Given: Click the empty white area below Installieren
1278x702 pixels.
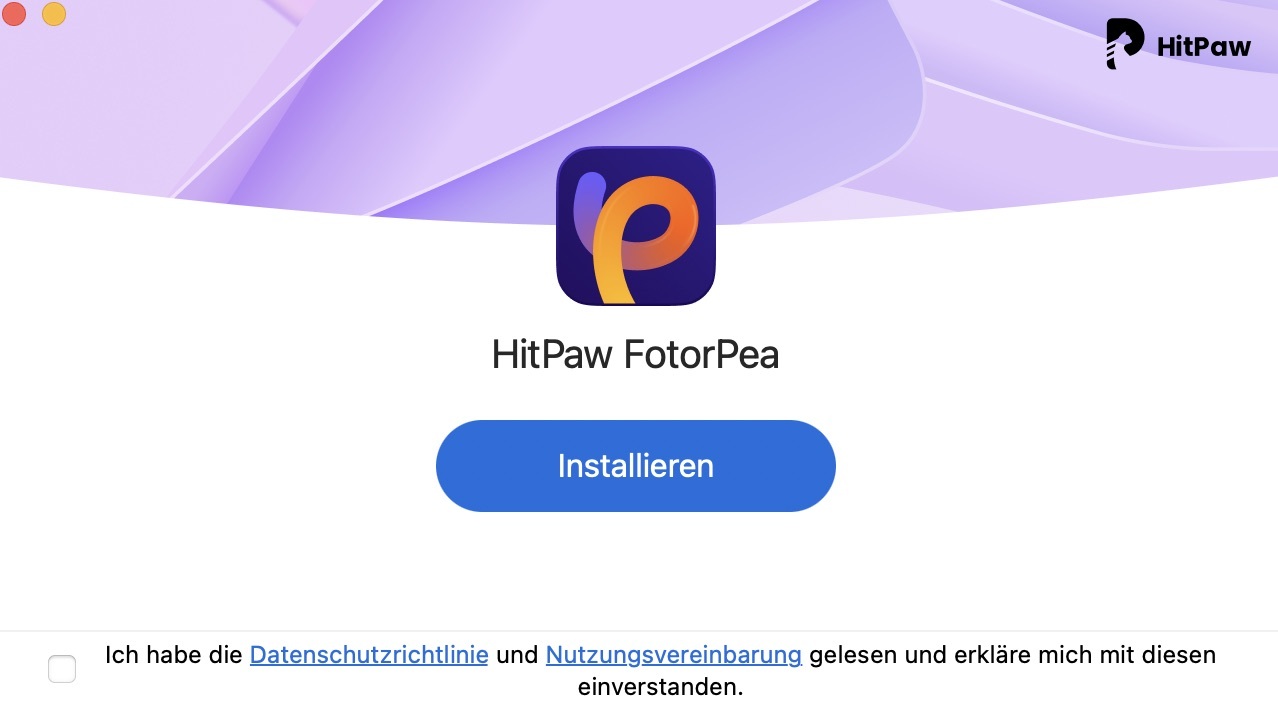Looking at the screenshot, I should pyautogui.click(x=635, y=570).
